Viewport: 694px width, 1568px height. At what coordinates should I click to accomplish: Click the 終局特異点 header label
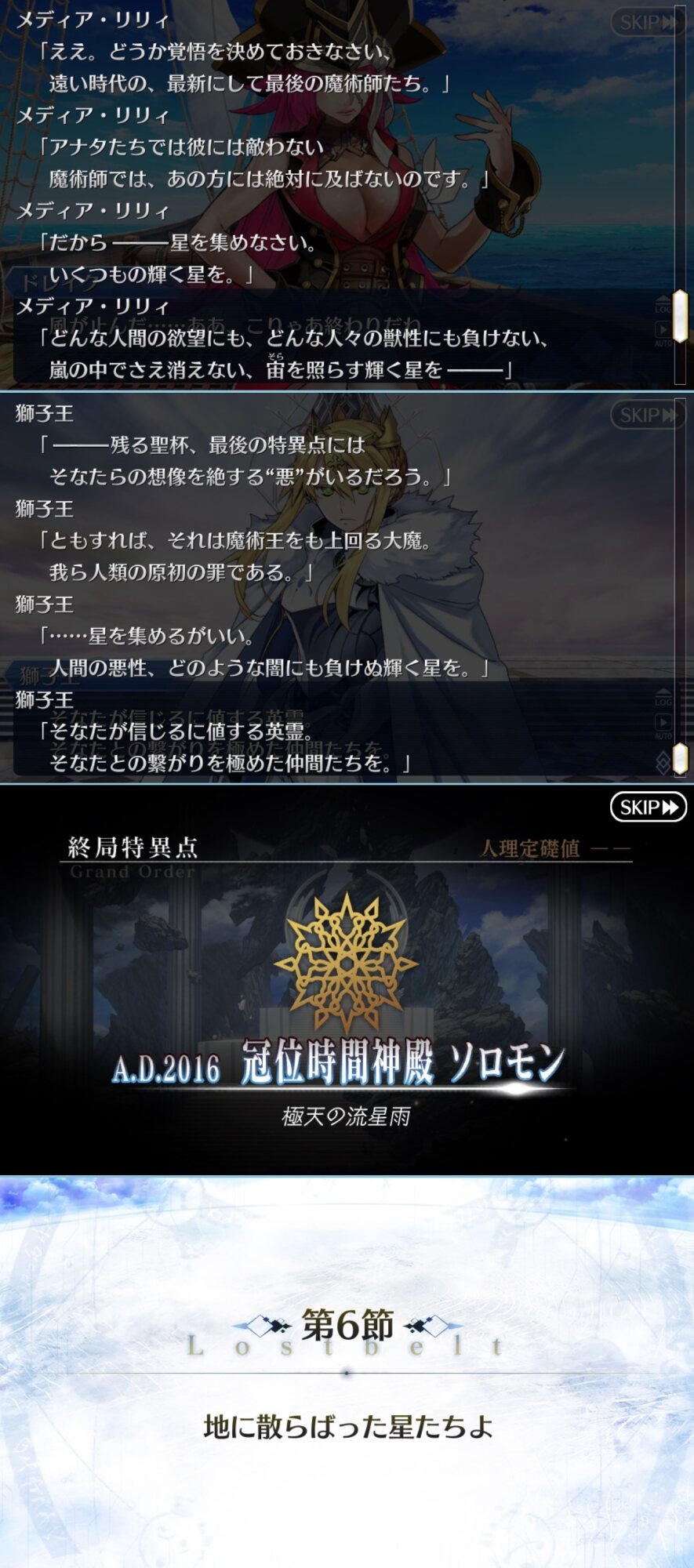[x=133, y=847]
